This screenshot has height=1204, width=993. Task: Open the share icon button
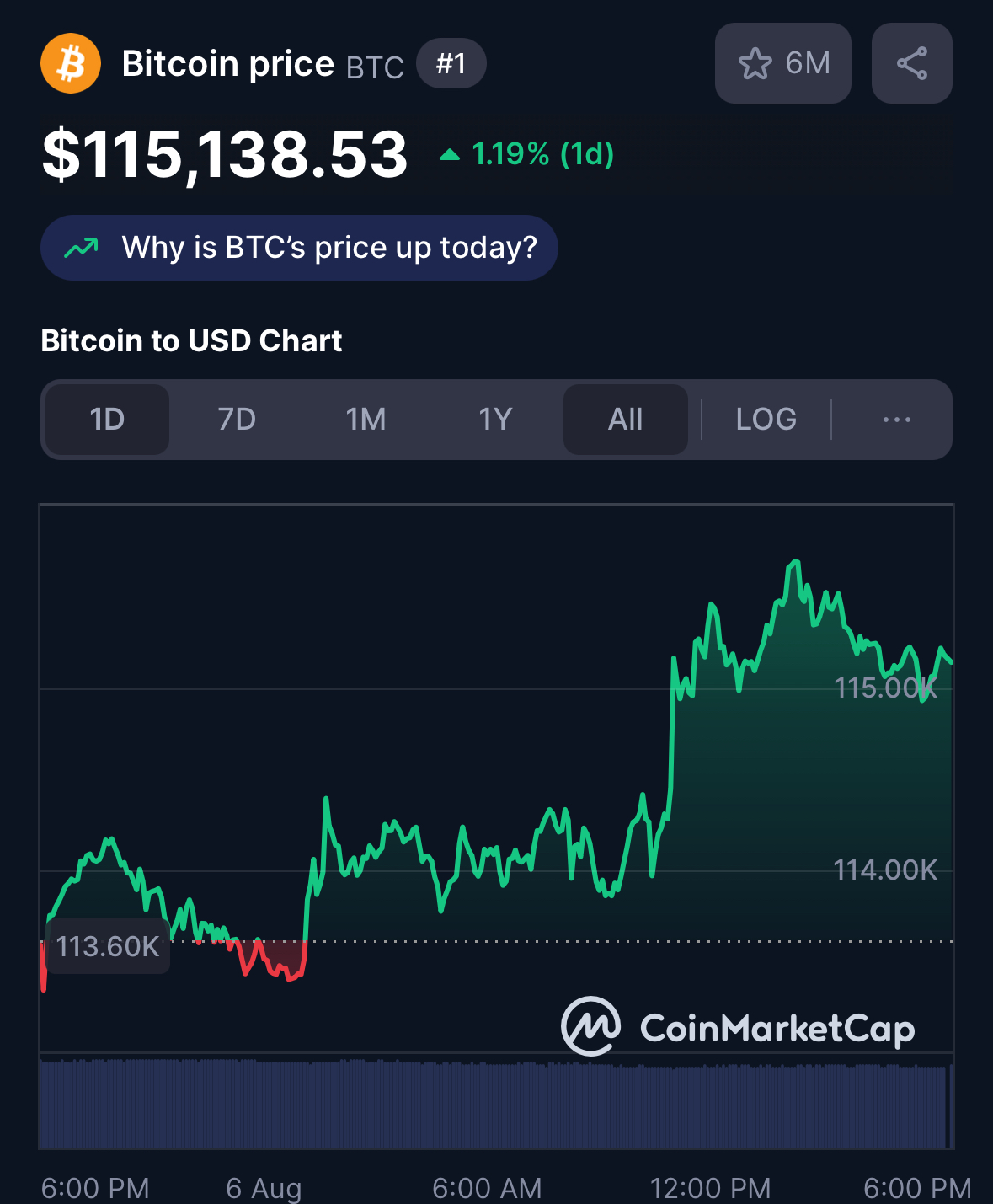[x=912, y=63]
